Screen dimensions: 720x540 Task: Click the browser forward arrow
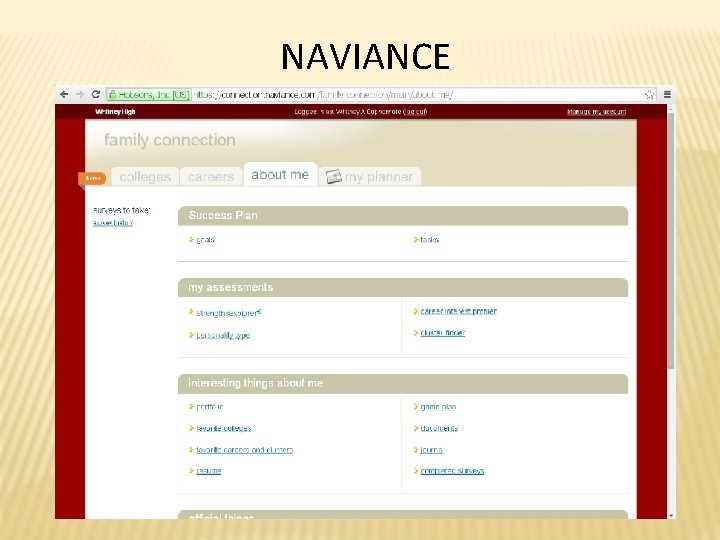point(80,95)
